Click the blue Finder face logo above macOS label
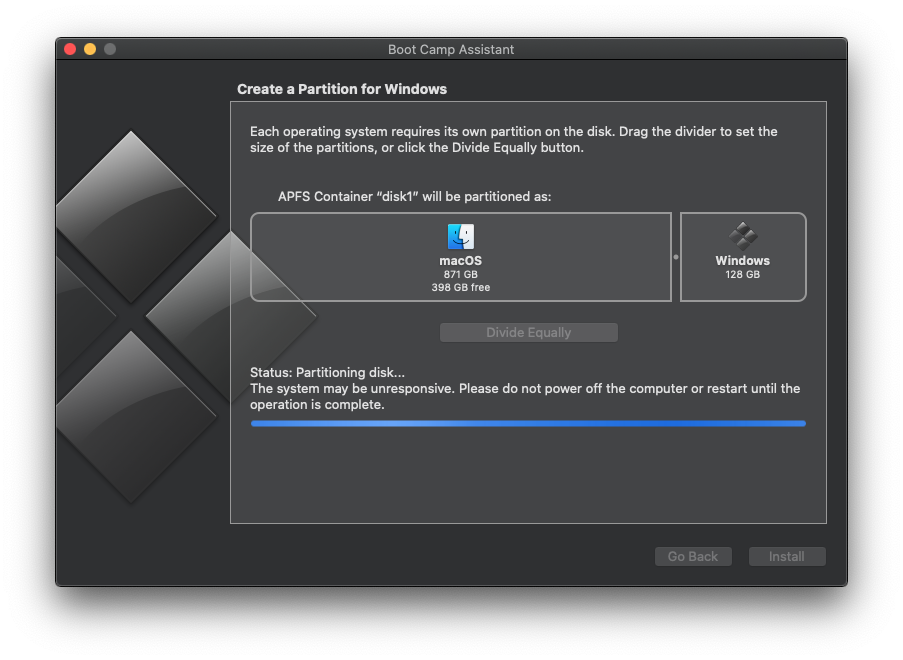 (460, 235)
